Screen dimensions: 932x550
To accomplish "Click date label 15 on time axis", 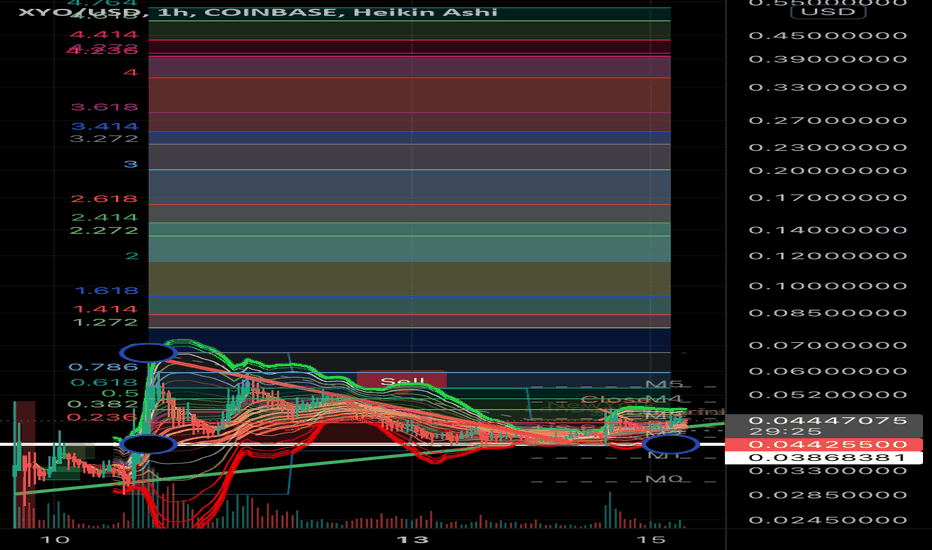I will pos(650,540).
